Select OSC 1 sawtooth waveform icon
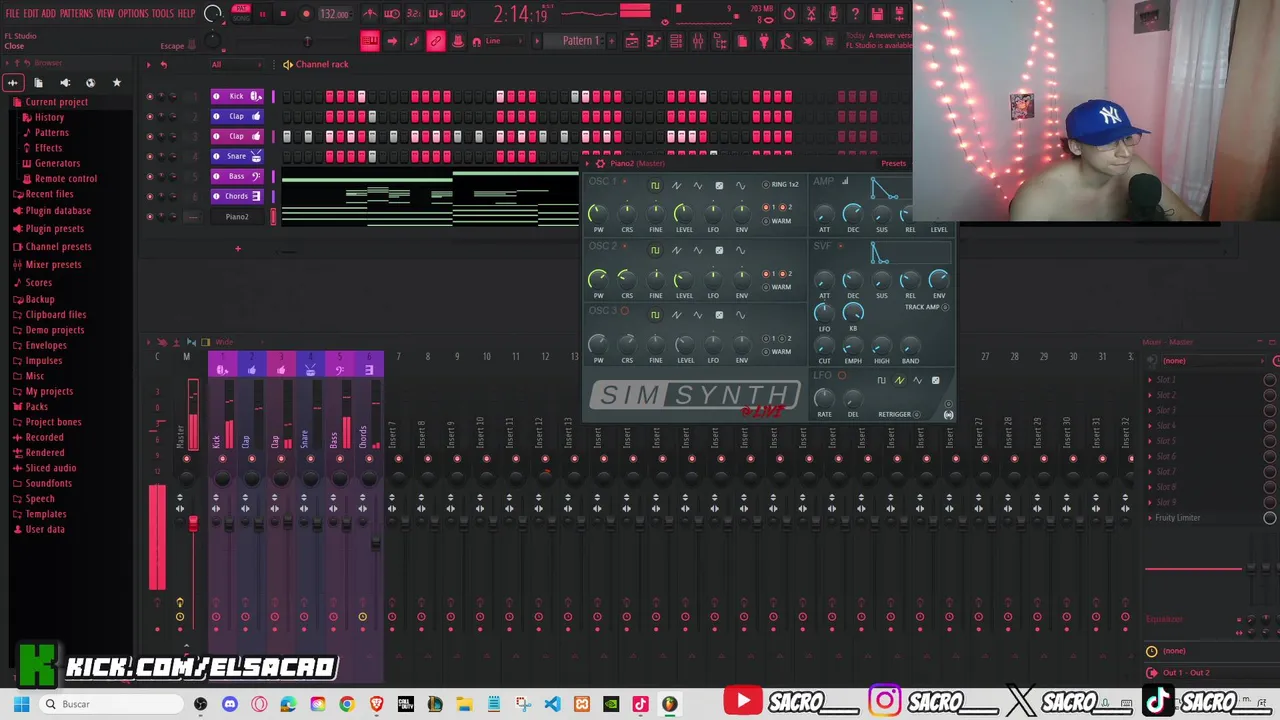 coord(676,185)
